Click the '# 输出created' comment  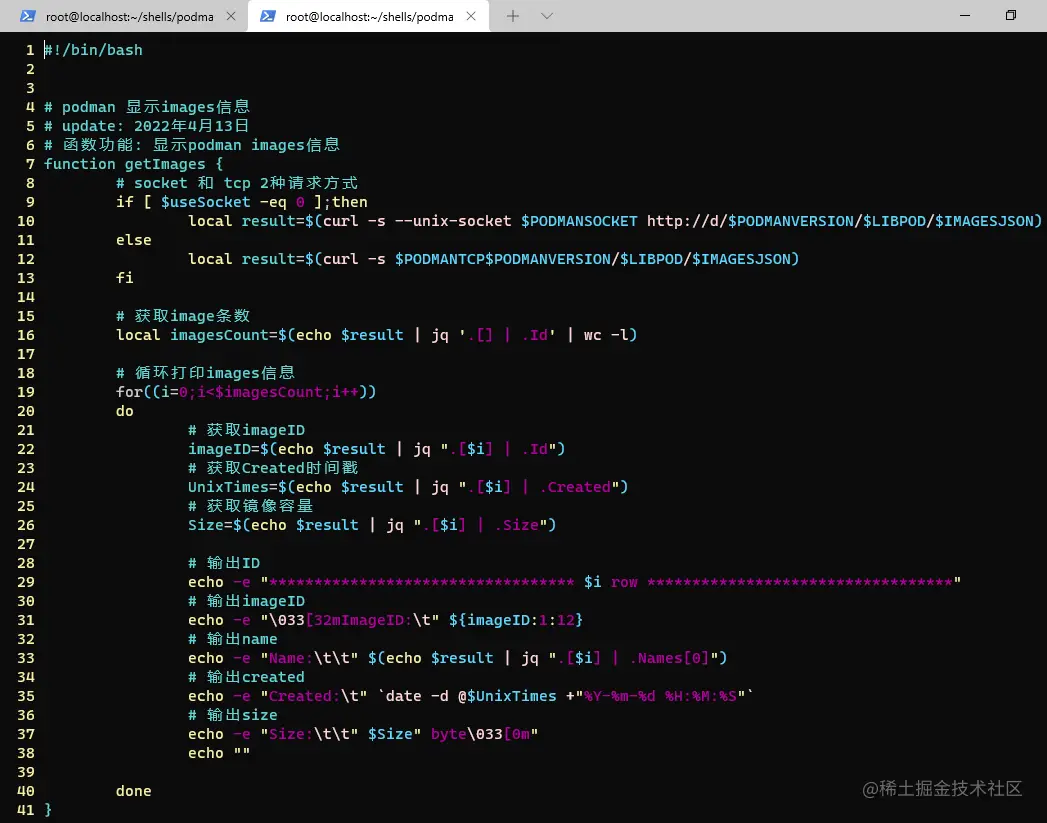coord(246,677)
